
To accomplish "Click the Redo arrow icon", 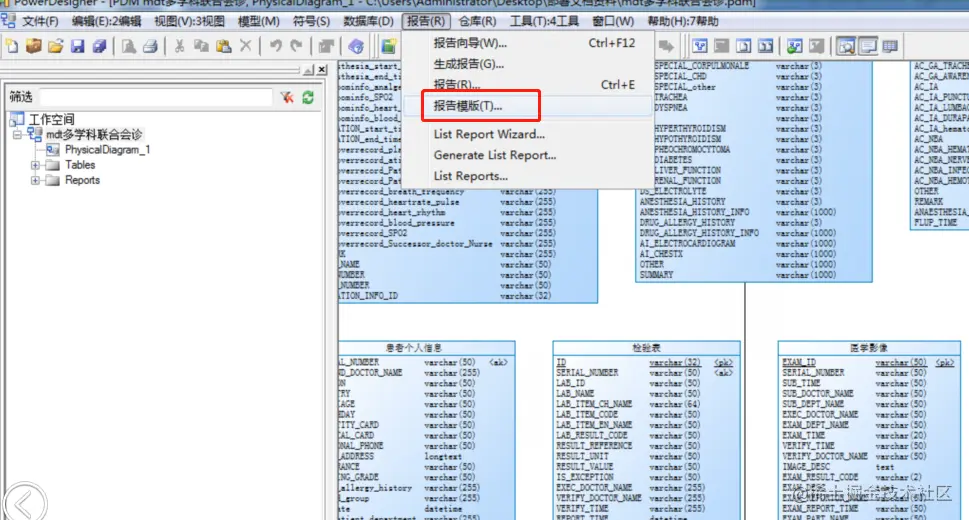I will [297, 46].
